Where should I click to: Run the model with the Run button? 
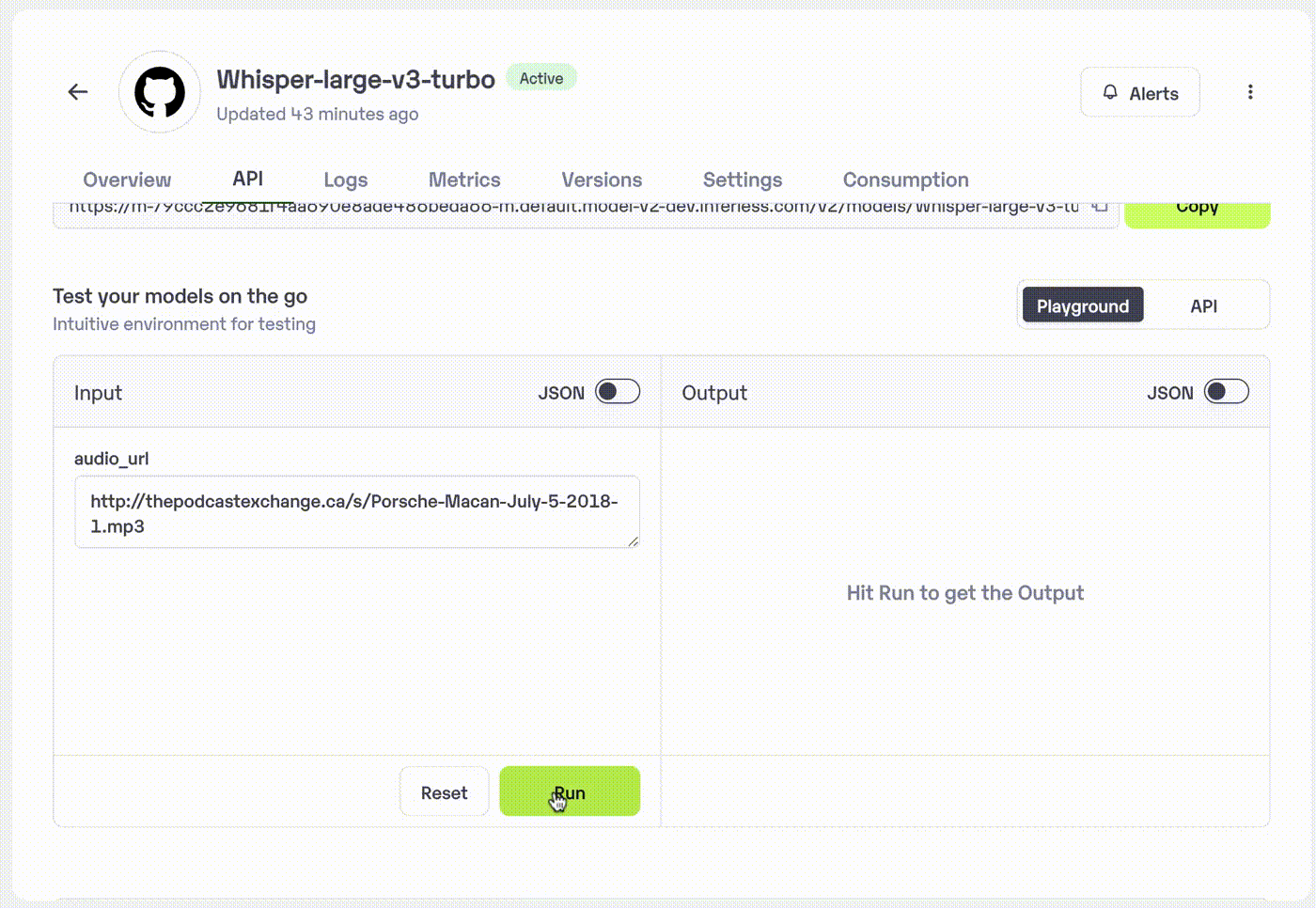(570, 791)
